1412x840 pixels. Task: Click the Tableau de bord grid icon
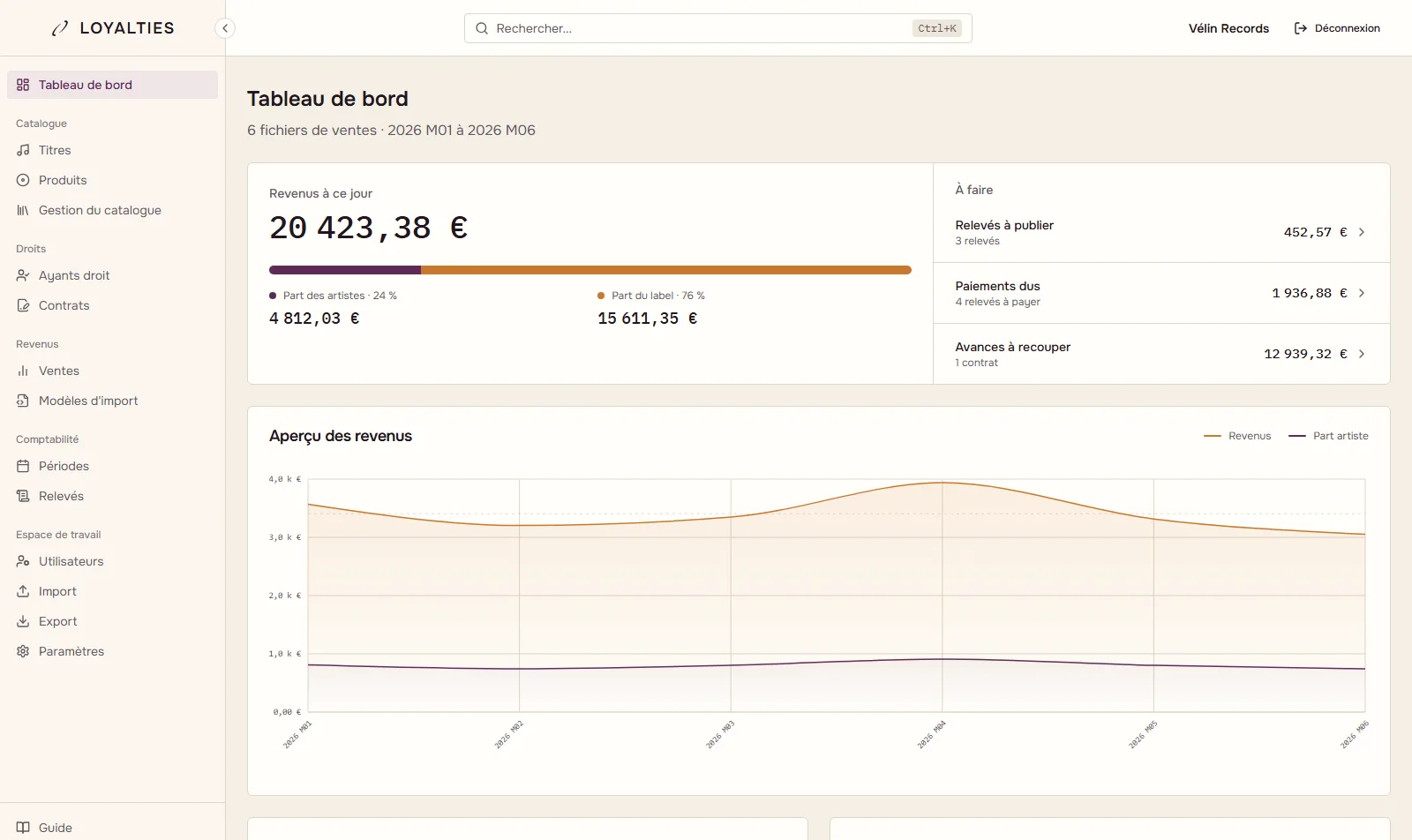click(x=23, y=85)
